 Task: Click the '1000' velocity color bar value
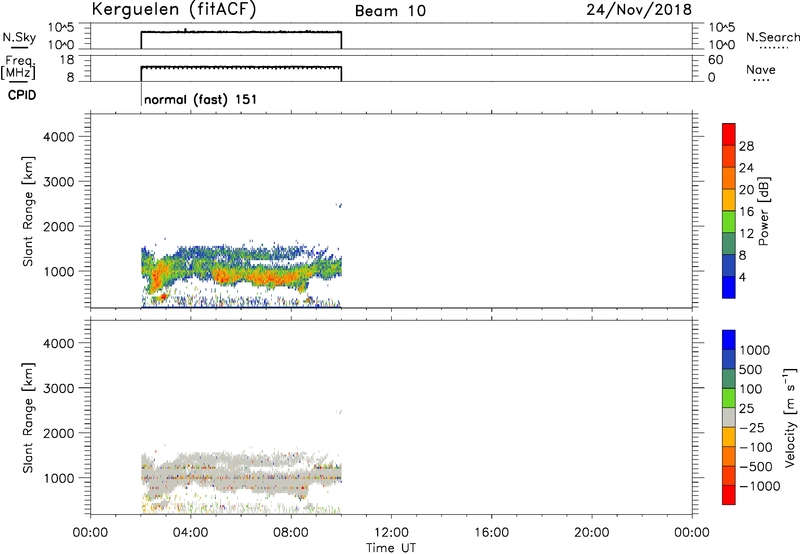click(x=754, y=350)
